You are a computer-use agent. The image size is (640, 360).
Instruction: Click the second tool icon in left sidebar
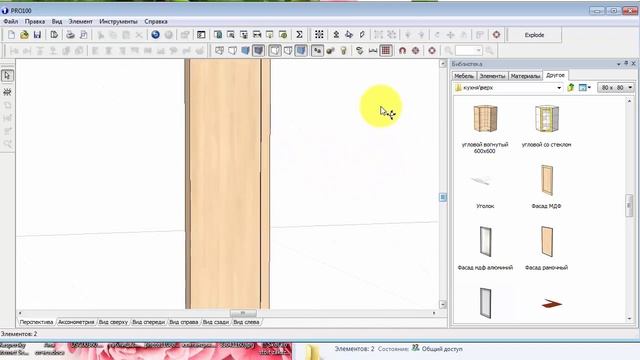pos(7,92)
